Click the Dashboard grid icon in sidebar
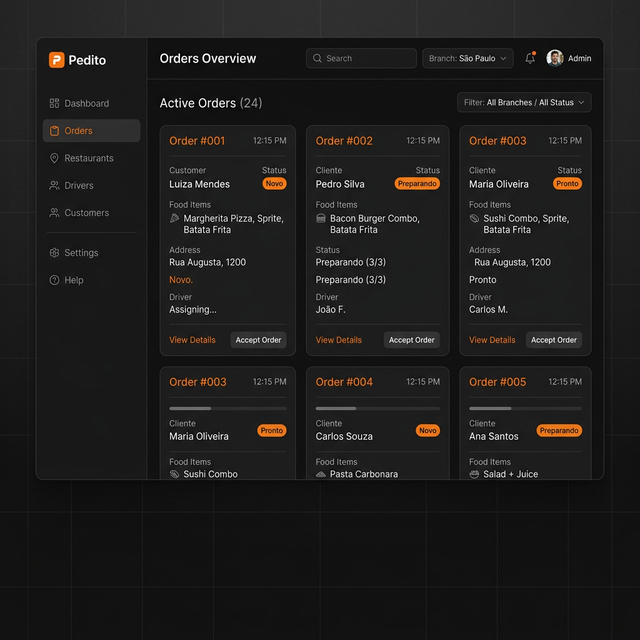Image resolution: width=640 pixels, height=640 pixels. click(54, 104)
